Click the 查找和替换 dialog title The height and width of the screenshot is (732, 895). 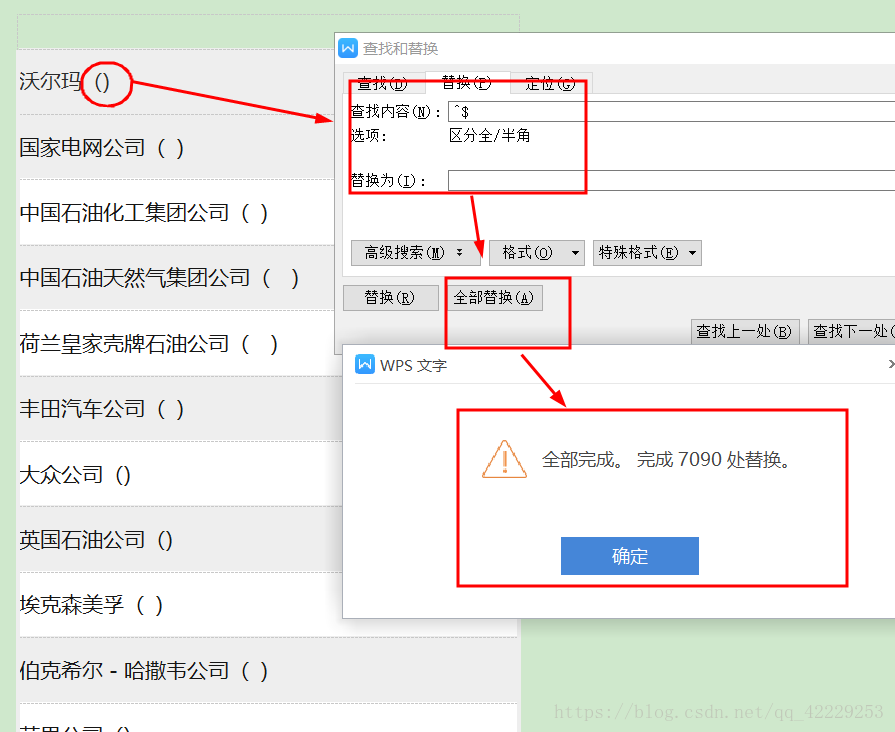tap(401, 49)
